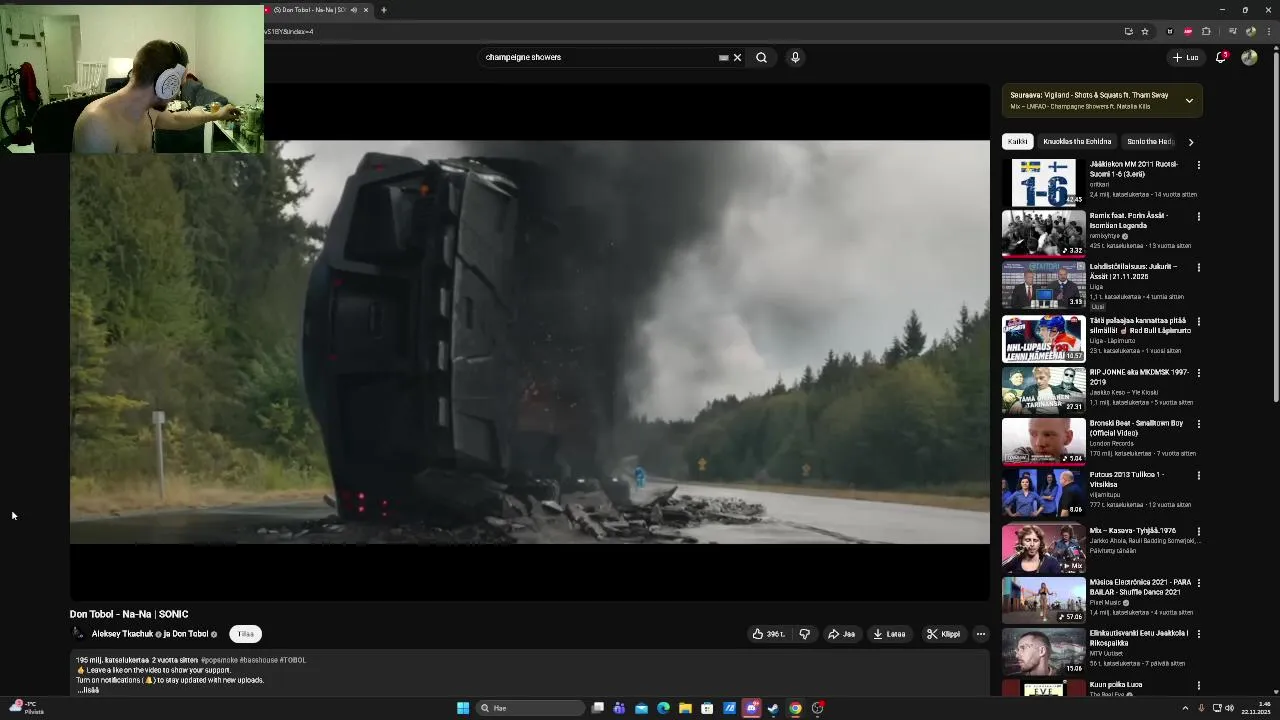Open options for Bronski Beat Smalltown Boy video
The width and height of the screenshot is (1280, 720).
click(1198, 424)
